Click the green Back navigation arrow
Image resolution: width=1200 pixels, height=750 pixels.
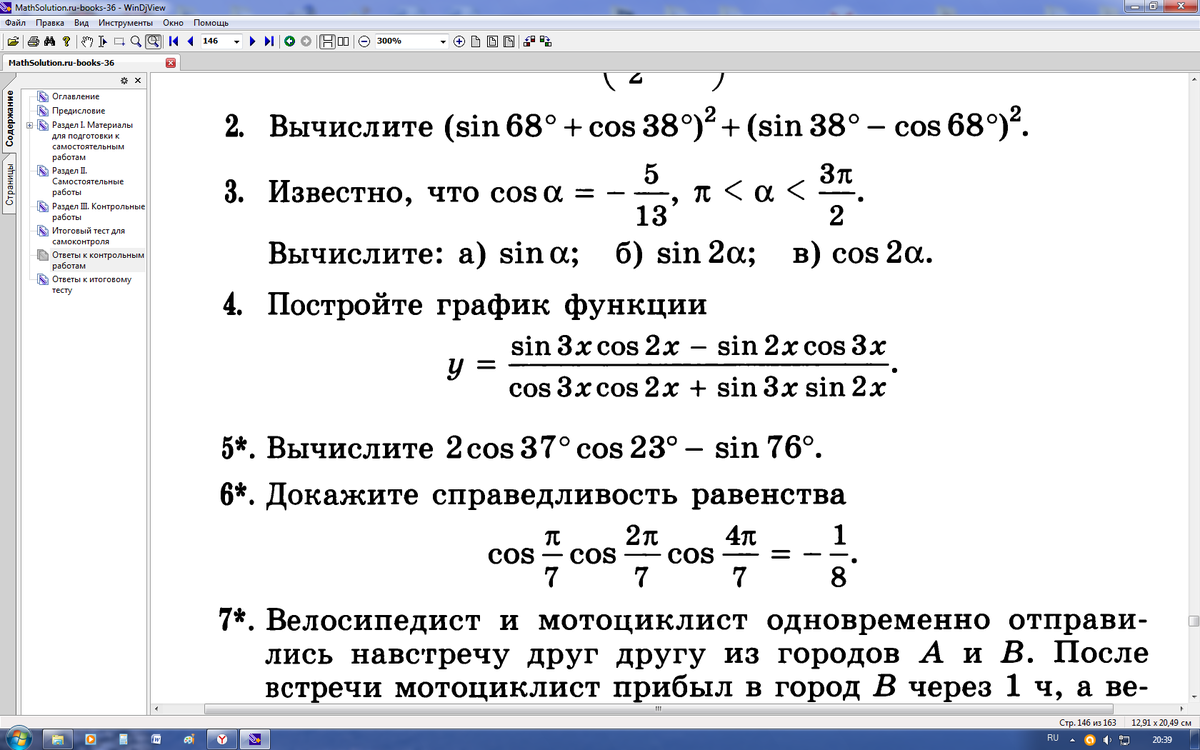[289, 42]
